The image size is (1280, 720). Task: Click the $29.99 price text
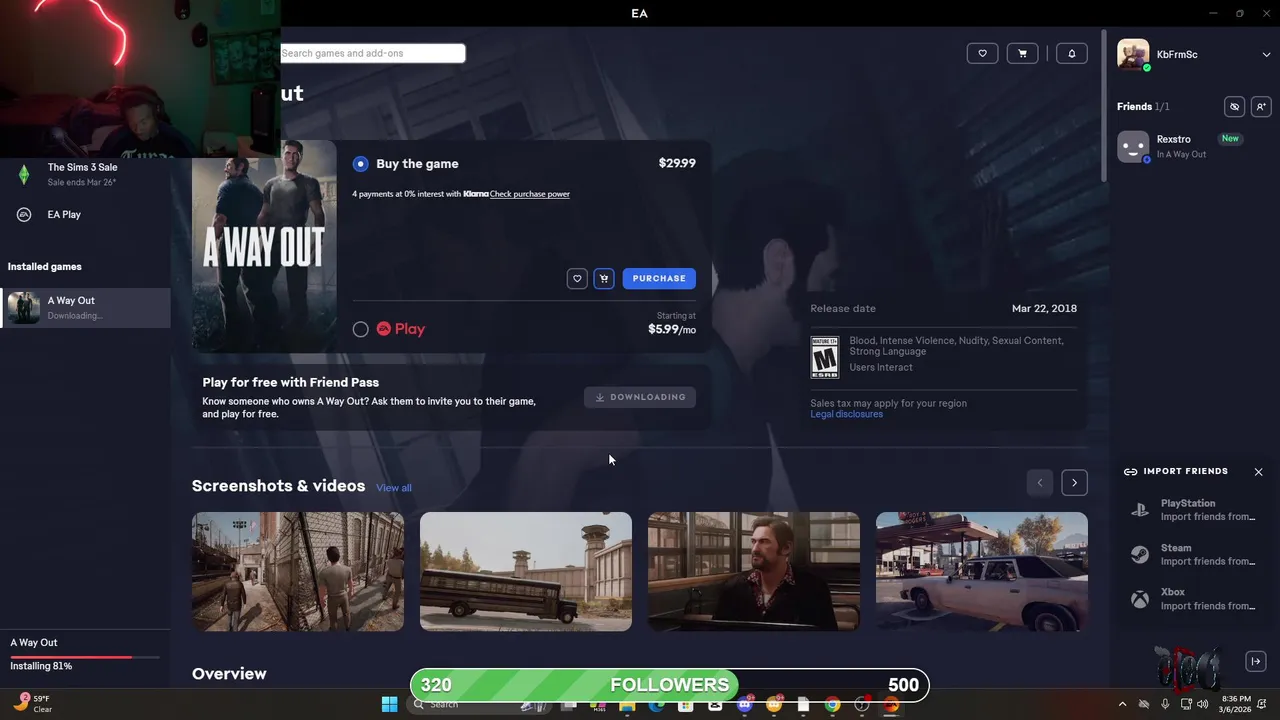(x=677, y=163)
